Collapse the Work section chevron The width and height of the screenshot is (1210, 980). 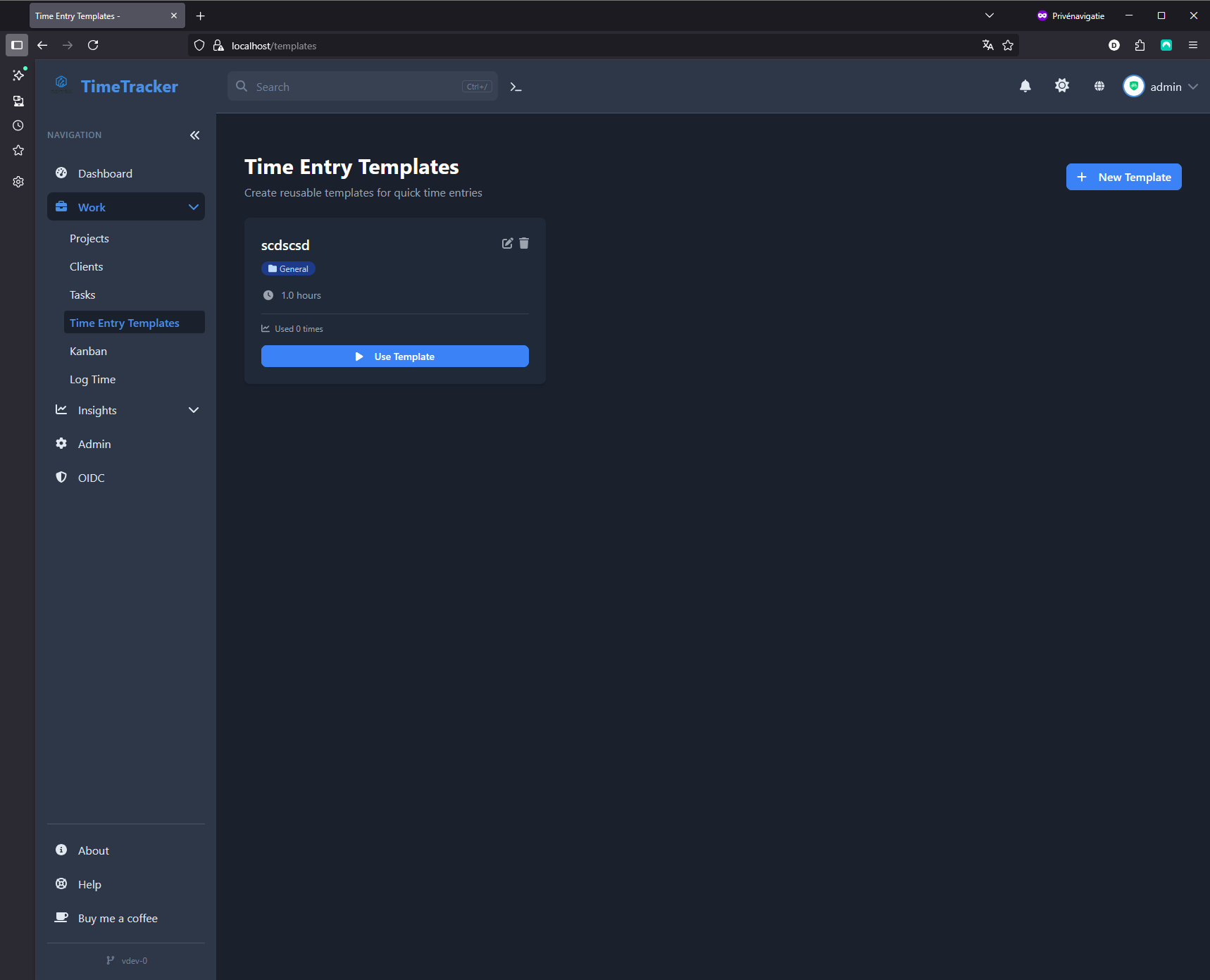click(x=194, y=206)
